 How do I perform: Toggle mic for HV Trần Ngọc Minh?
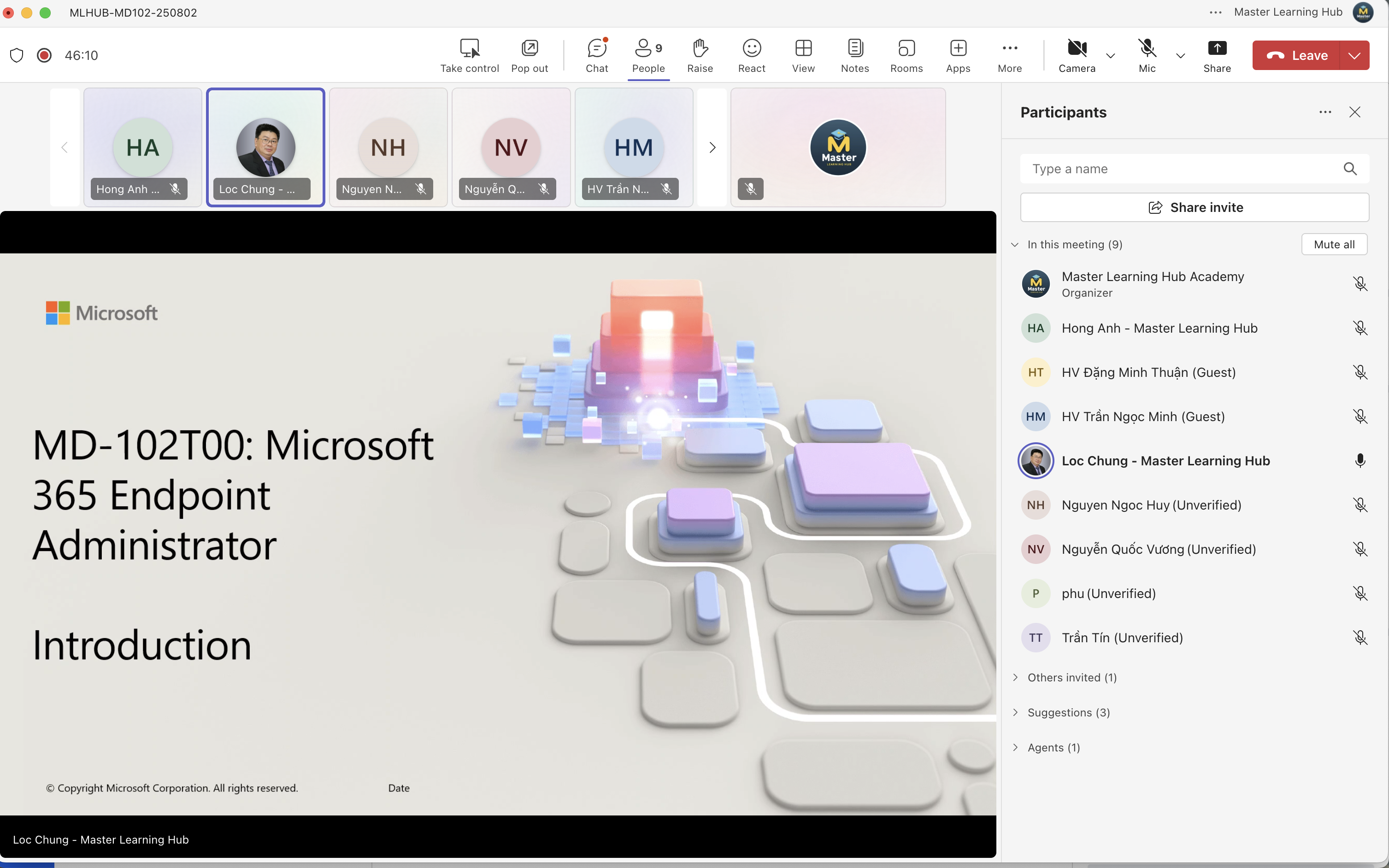(1360, 416)
